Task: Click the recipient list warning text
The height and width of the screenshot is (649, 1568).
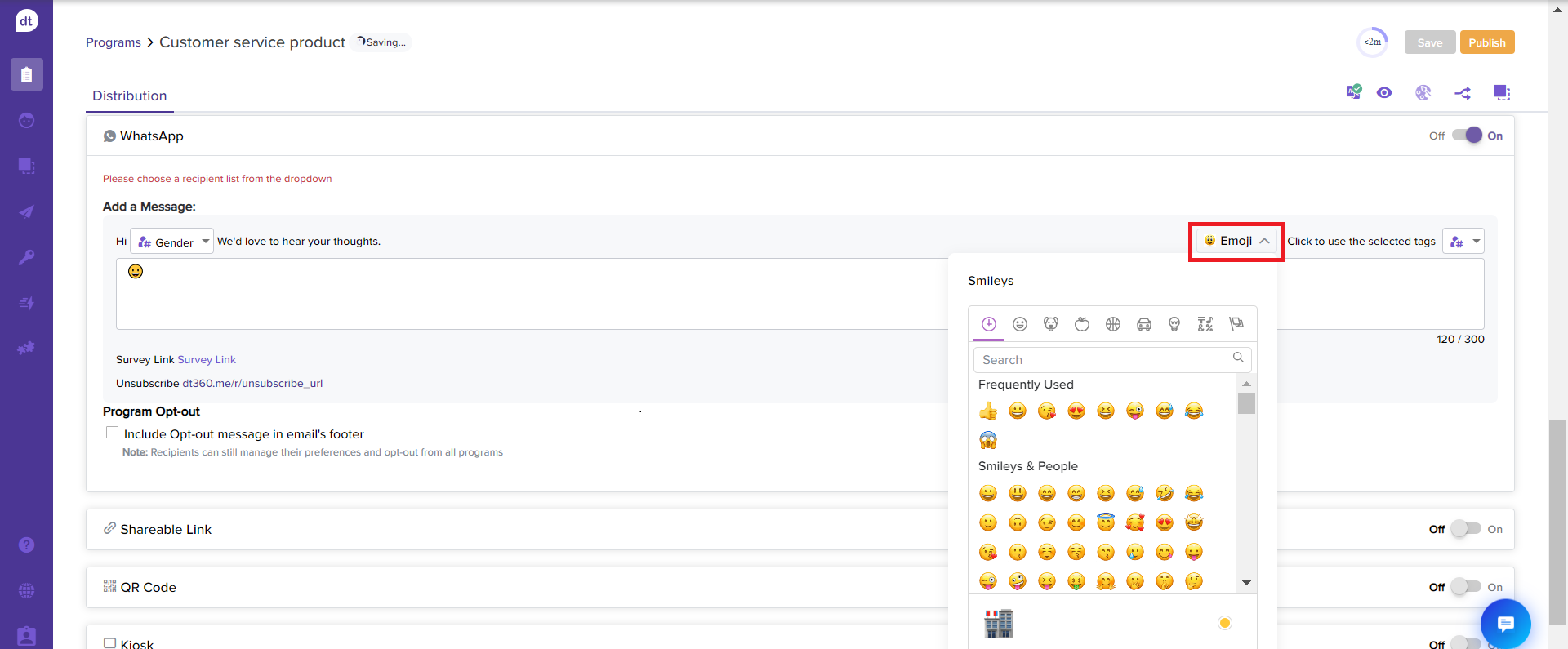Action: (x=217, y=179)
